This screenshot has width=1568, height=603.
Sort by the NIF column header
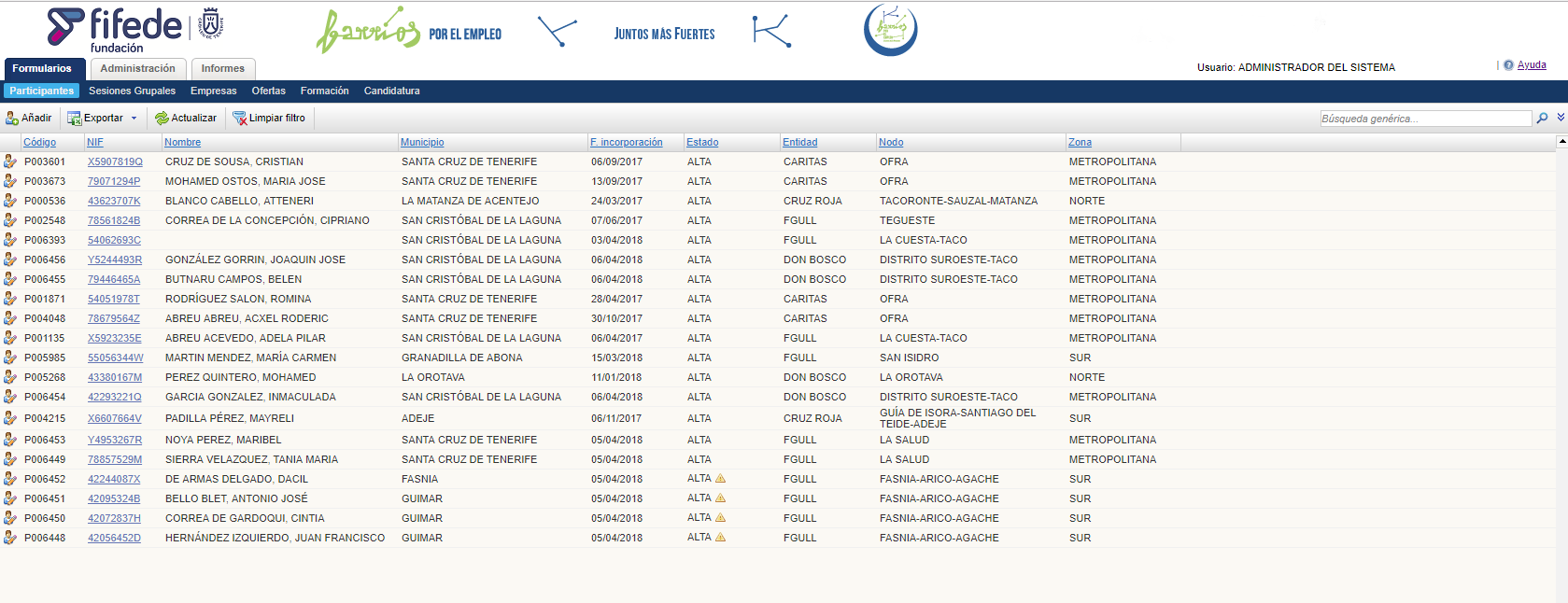pos(95,142)
